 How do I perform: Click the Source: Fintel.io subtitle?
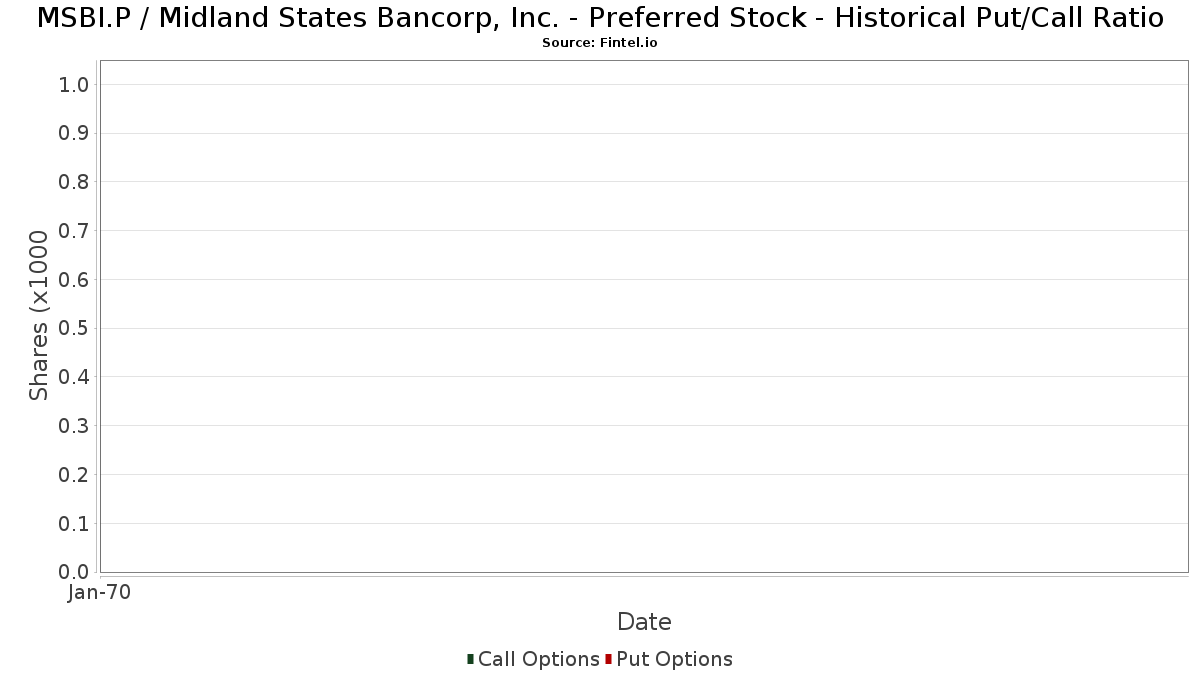[x=600, y=43]
